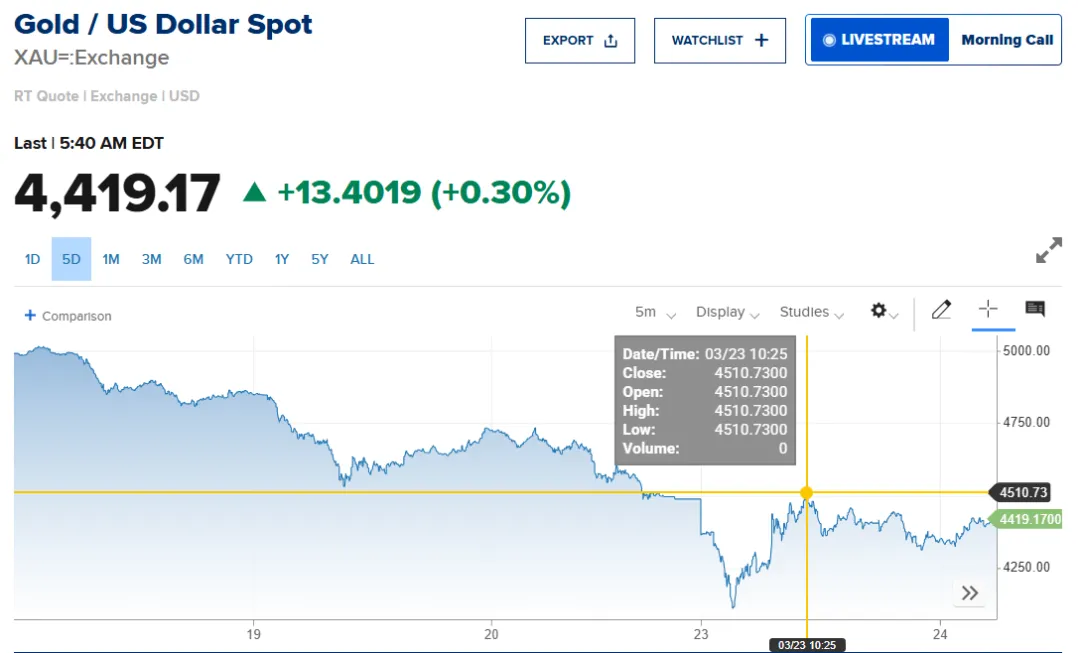
Task: Toggle the chart info tooltip icon
Action: tap(1035, 309)
